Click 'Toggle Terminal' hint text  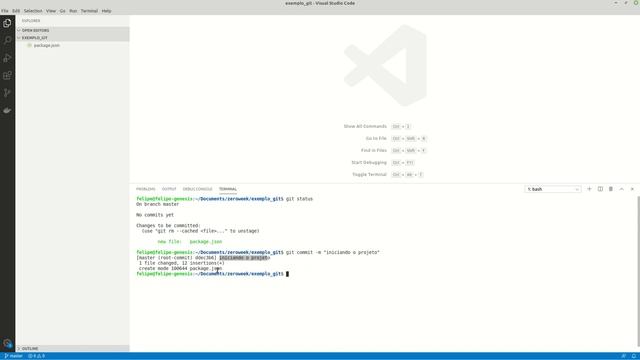pos(369,175)
